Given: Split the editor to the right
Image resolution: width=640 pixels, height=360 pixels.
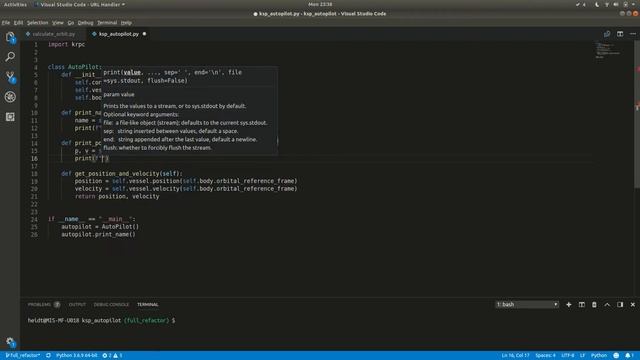Looking at the screenshot, I should pyautogui.click(x=620, y=34).
